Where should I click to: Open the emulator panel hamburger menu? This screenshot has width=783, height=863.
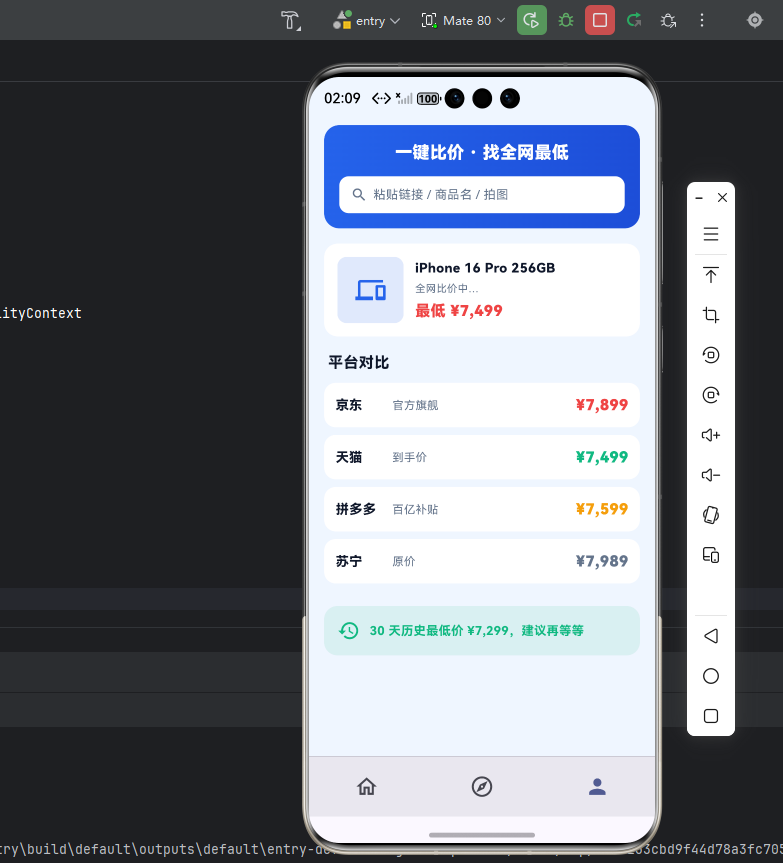pos(711,234)
